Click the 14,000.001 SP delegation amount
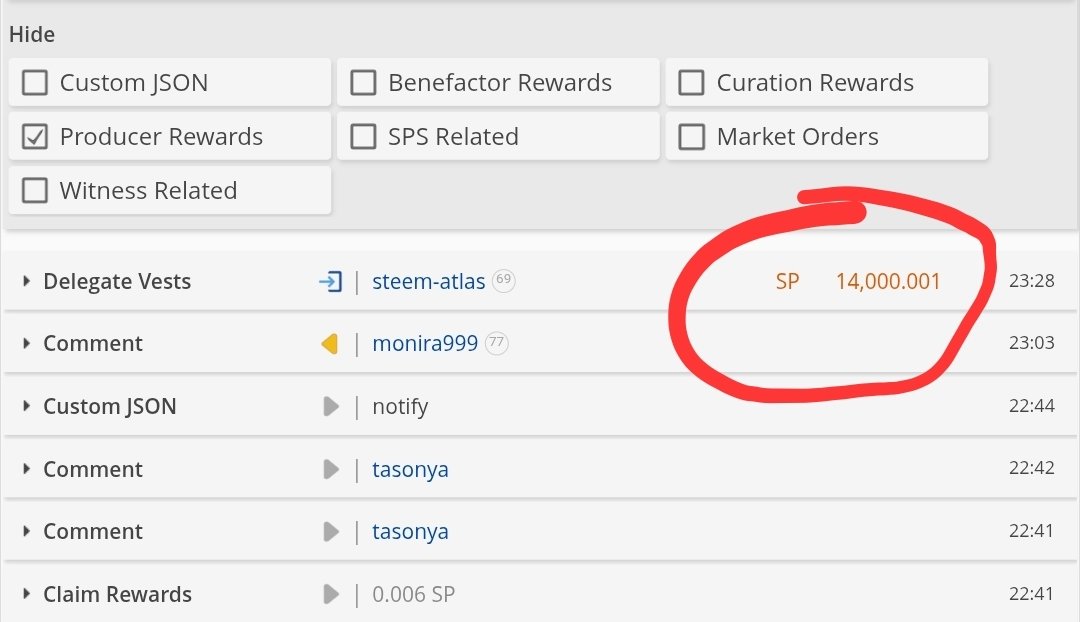 [x=888, y=282]
